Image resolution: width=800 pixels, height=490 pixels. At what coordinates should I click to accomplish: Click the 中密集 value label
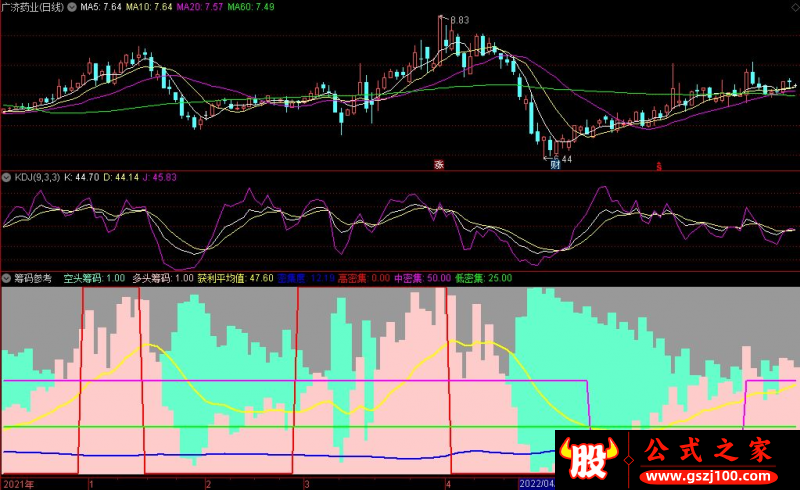[x=422, y=278]
